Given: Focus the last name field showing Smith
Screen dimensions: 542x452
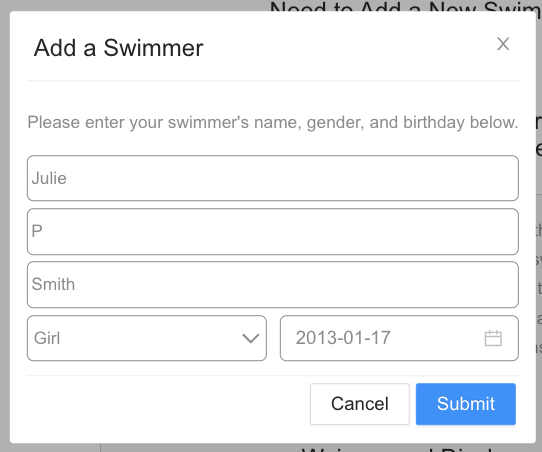Looking at the screenshot, I should pyautogui.click(x=273, y=284).
